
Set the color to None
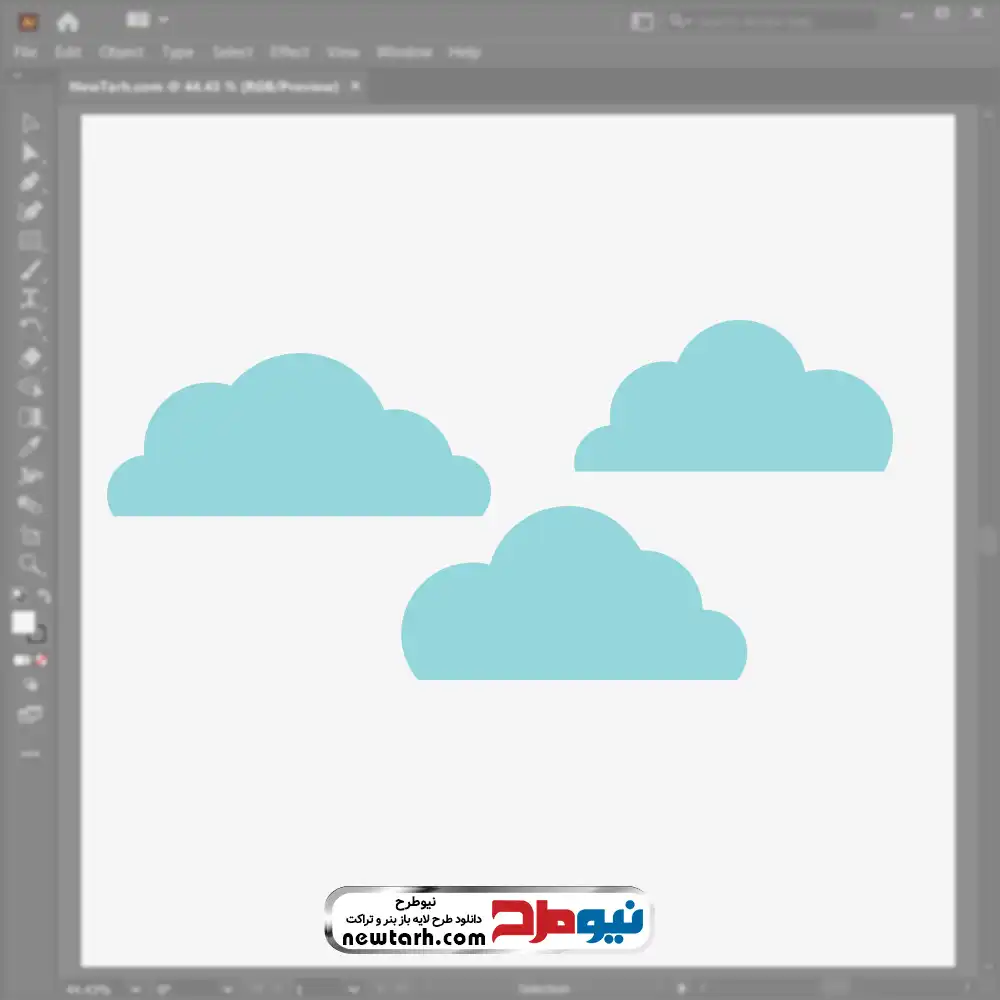(x=43, y=660)
